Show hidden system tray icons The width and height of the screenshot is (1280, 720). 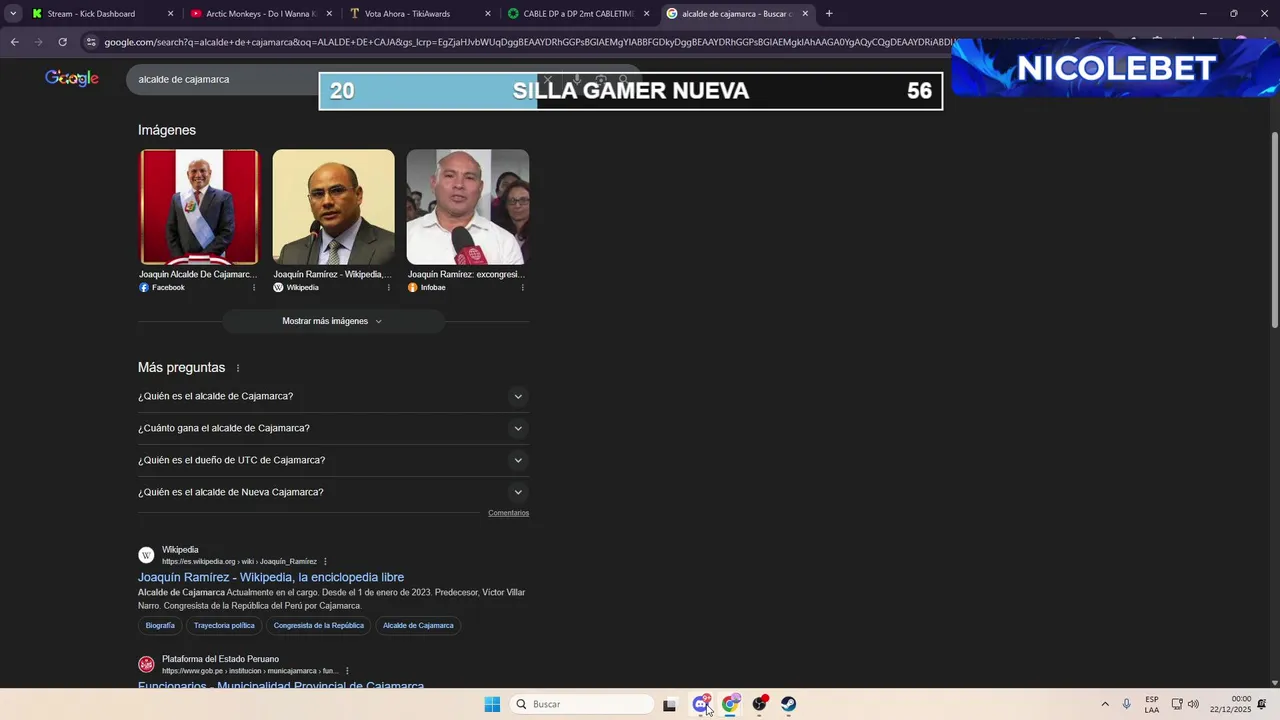coord(1105,704)
